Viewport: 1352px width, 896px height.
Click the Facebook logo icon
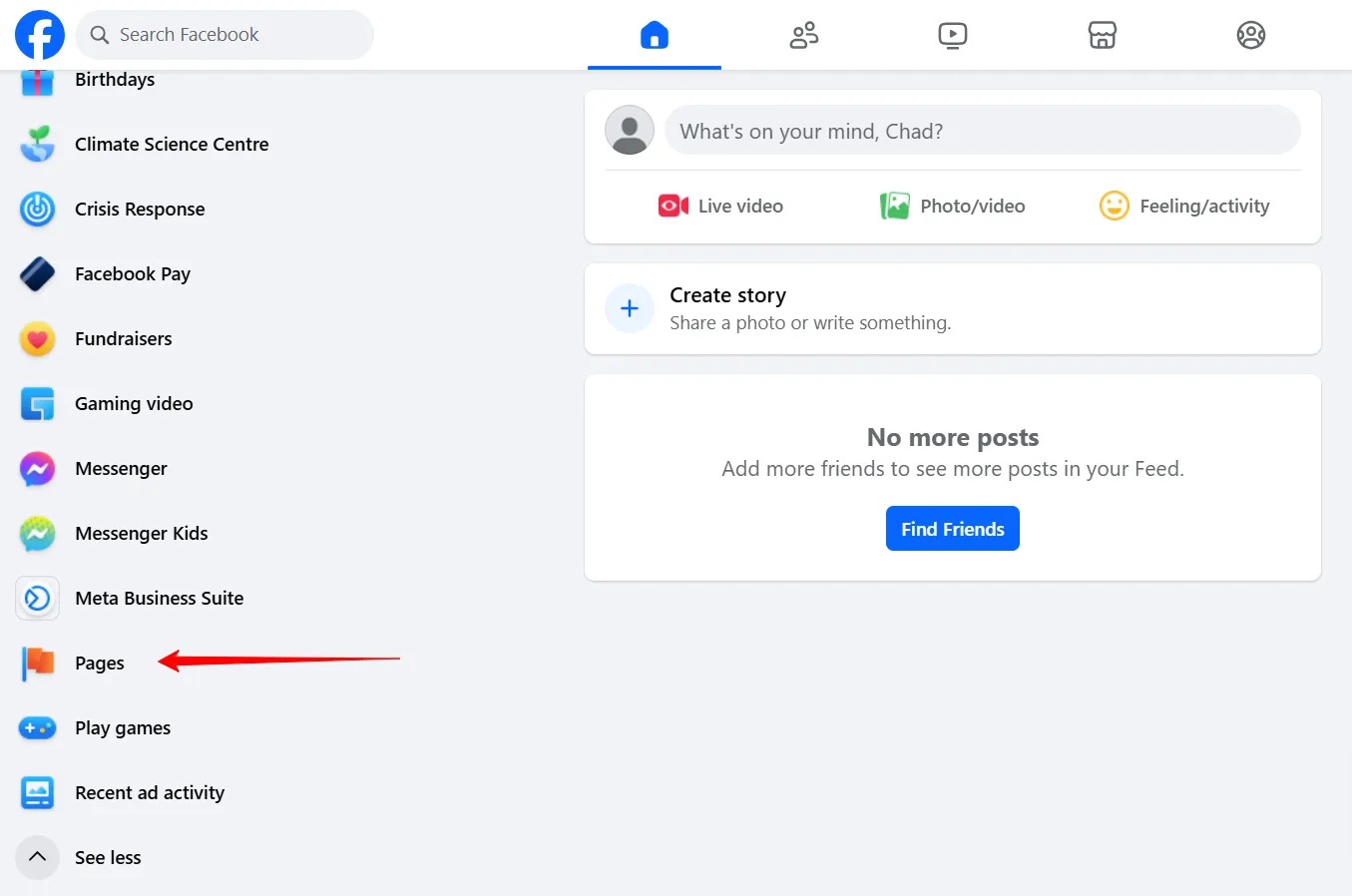(39, 34)
